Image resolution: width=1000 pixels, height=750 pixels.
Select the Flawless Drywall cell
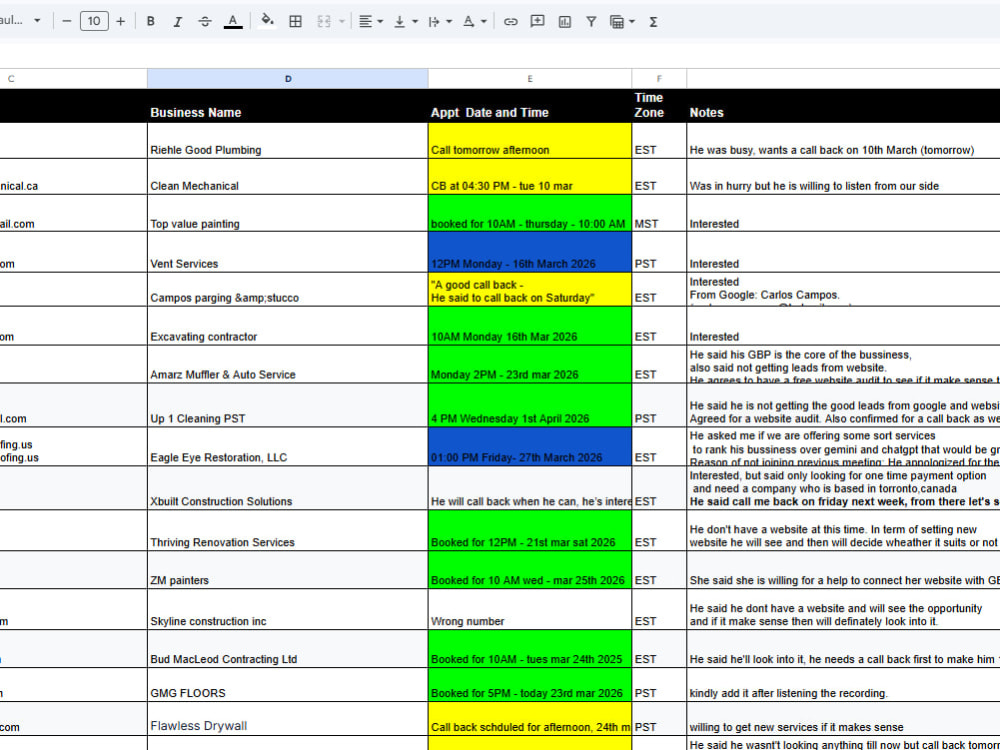[x=288, y=719]
